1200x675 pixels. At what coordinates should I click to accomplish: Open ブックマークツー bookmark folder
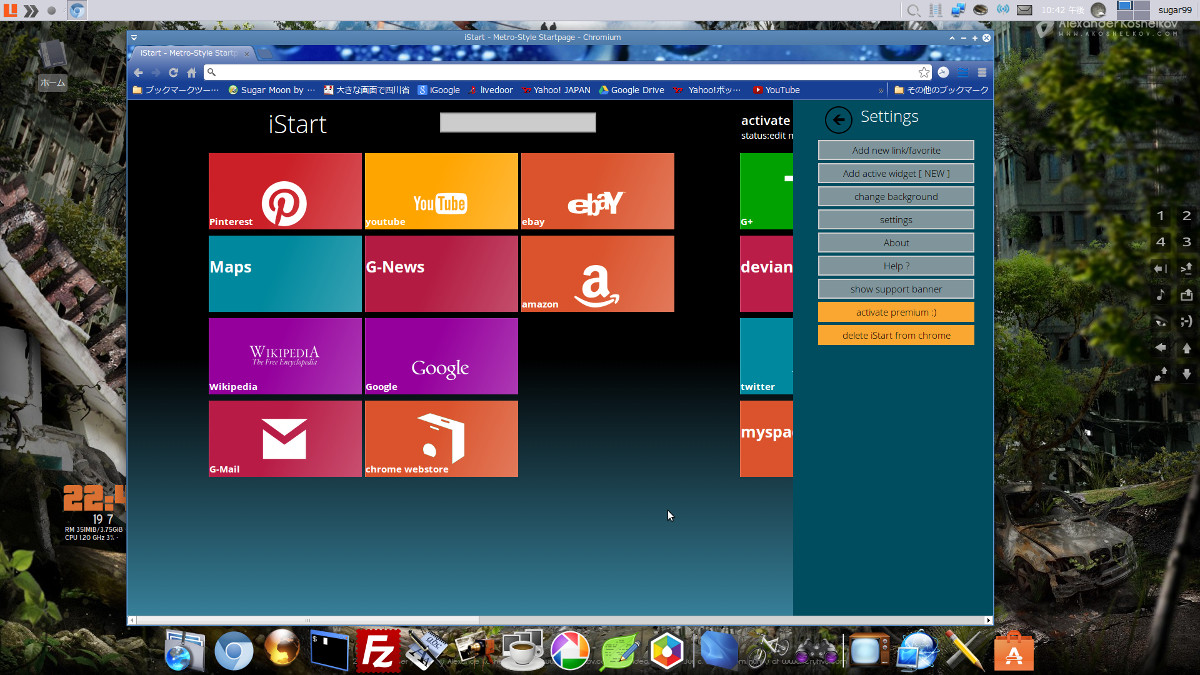click(x=175, y=90)
